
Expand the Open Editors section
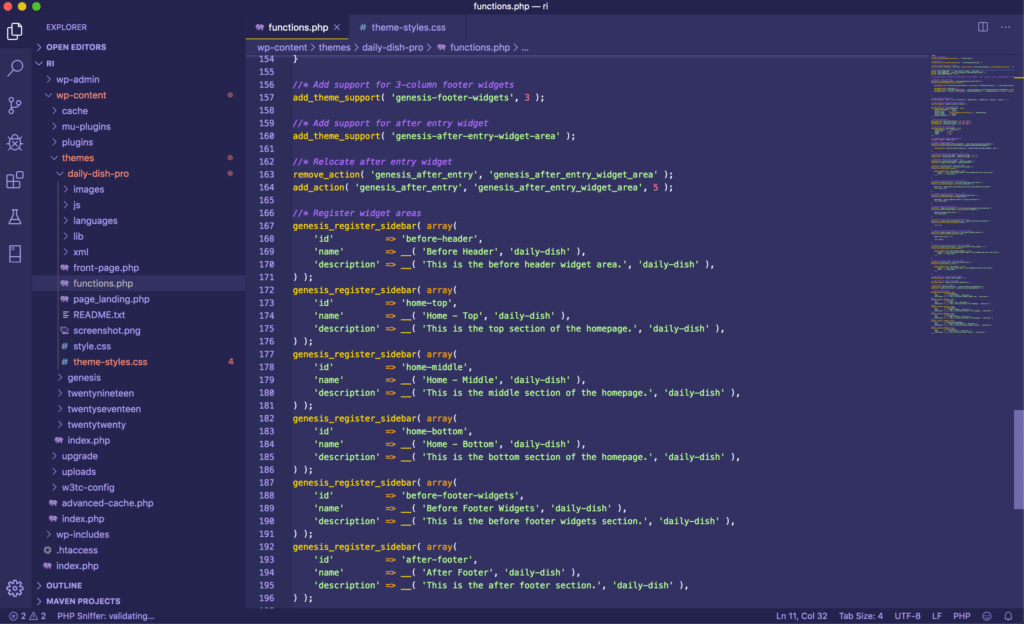[x=76, y=47]
